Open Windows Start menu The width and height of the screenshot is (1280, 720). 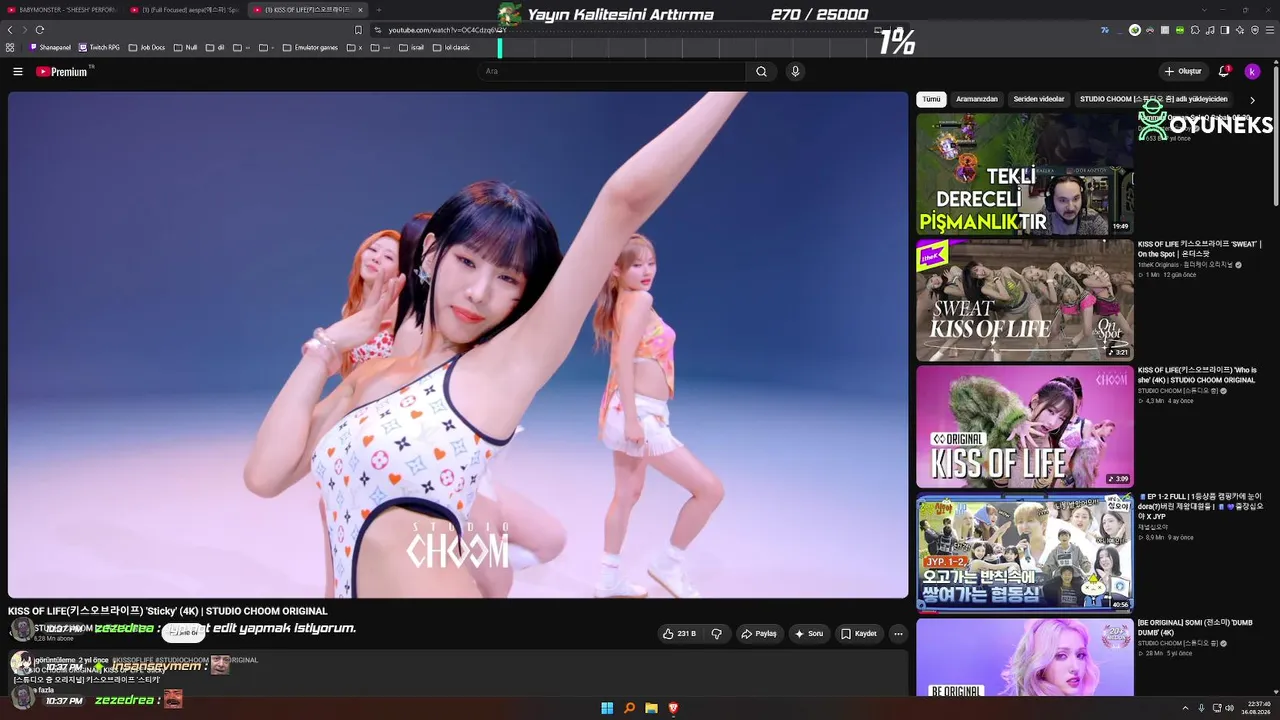pos(607,708)
